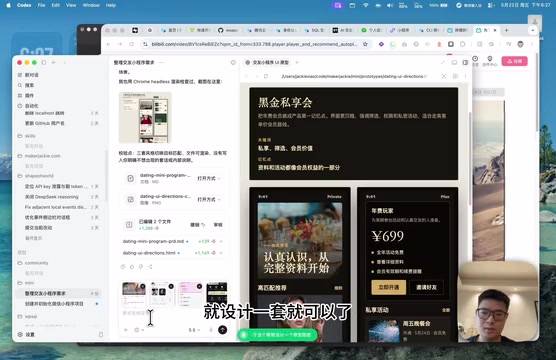Click the thumbs down feedback icon
Image resolution: width=556 pixels, height=360 pixels.
pos(141,266)
